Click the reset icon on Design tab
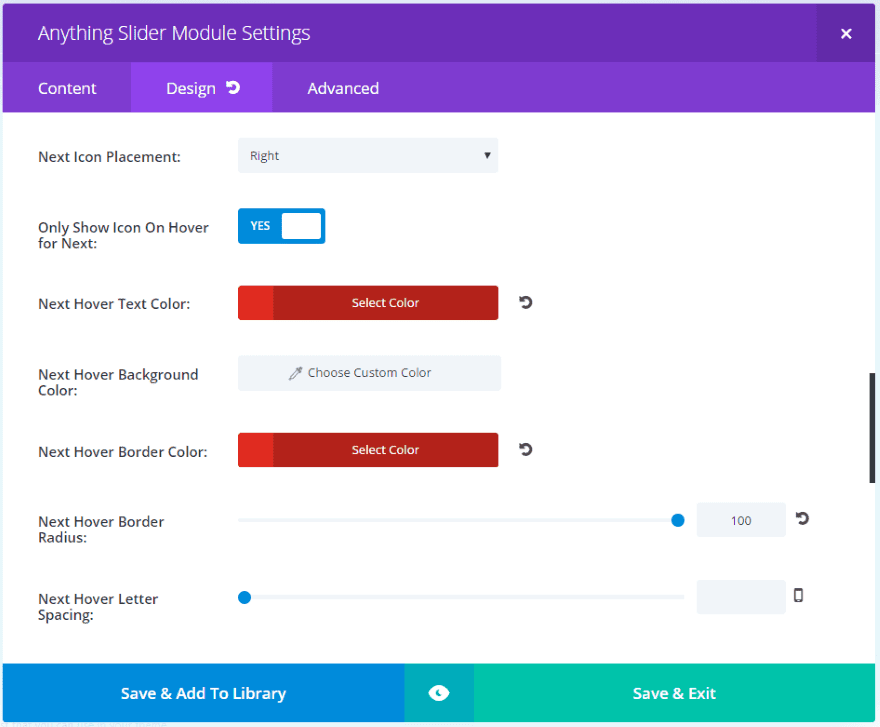This screenshot has width=880, height=727. coord(233,88)
